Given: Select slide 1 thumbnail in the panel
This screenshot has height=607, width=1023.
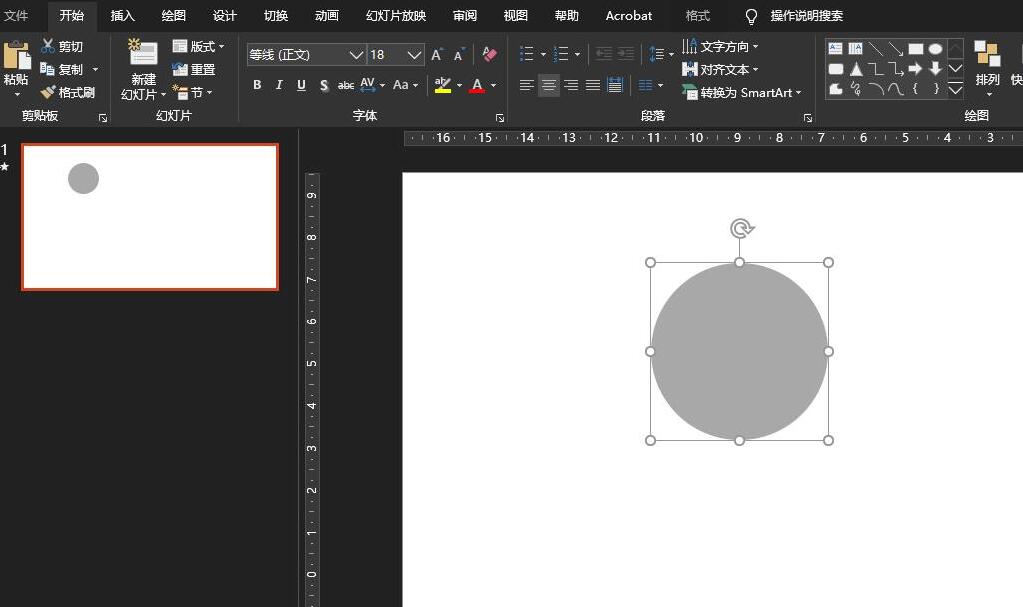Looking at the screenshot, I should pyautogui.click(x=150, y=217).
